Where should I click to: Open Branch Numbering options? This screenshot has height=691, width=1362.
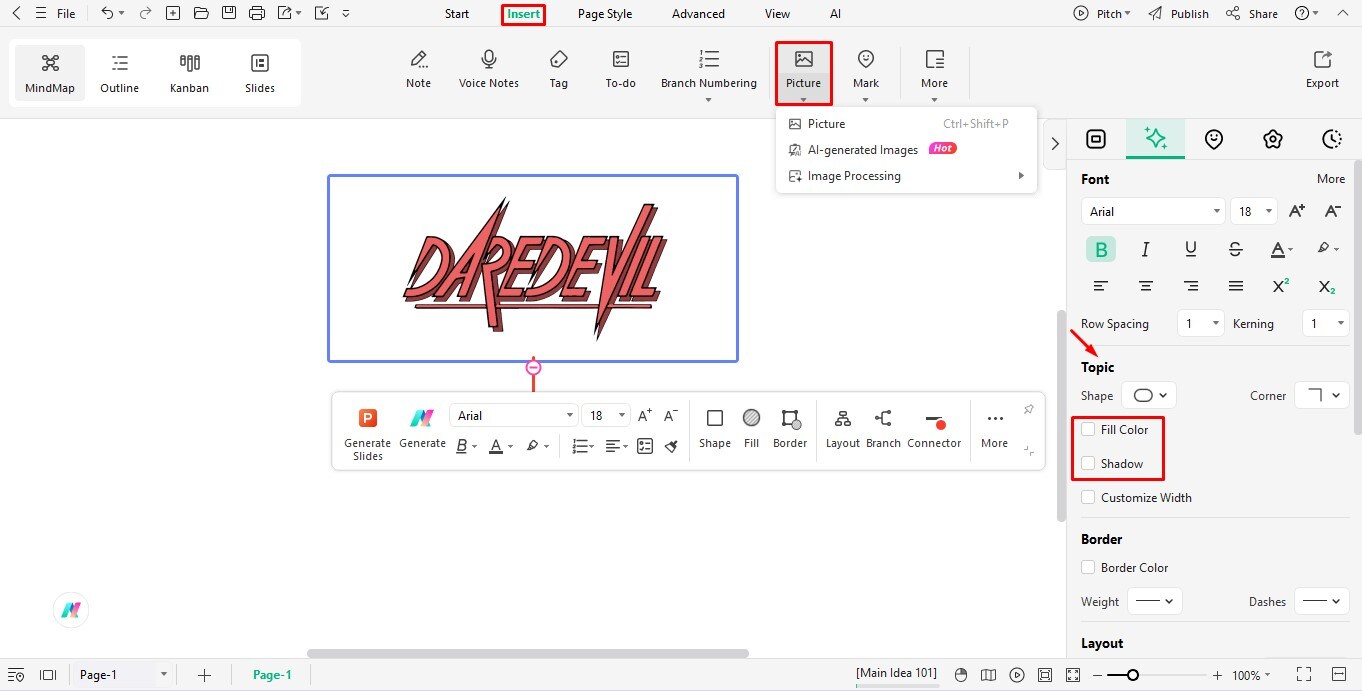coord(708,74)
